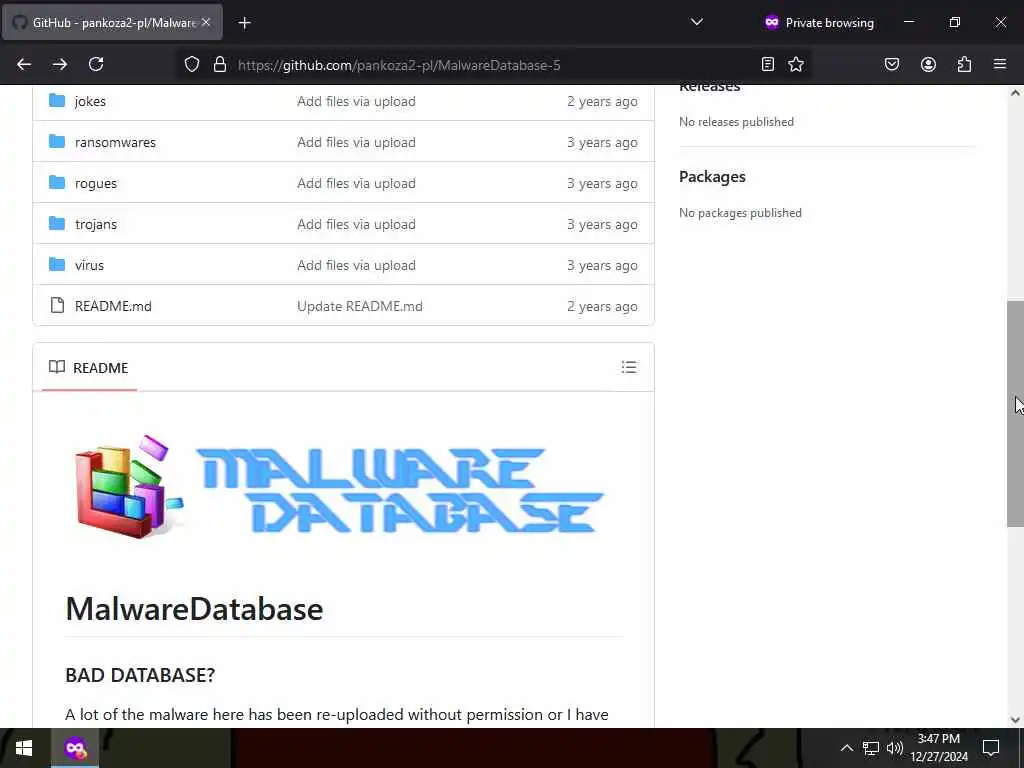The width and height of the screenshot is (1024, 768).
Task: Reload the current GitHub page
Action: 96,64
